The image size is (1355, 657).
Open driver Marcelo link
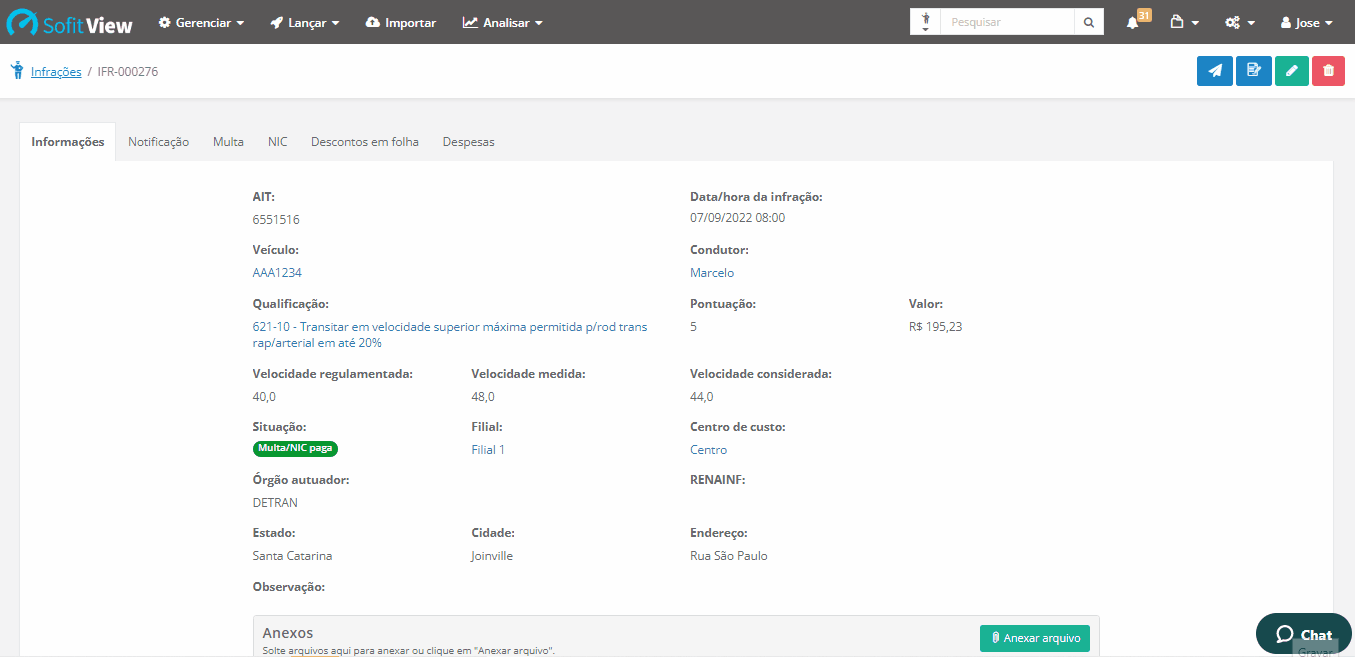tap(712, 272)
